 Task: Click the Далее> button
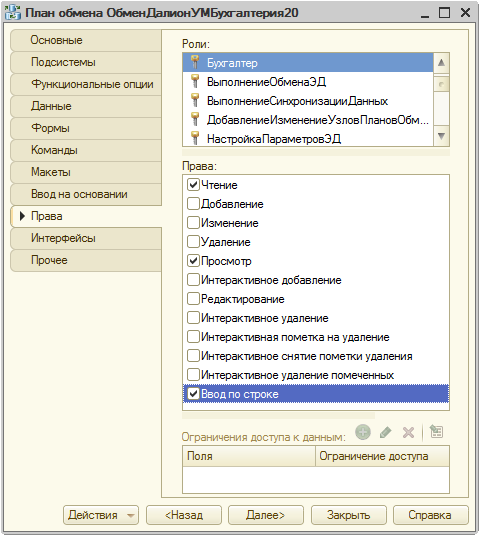[x=266, y=515]
